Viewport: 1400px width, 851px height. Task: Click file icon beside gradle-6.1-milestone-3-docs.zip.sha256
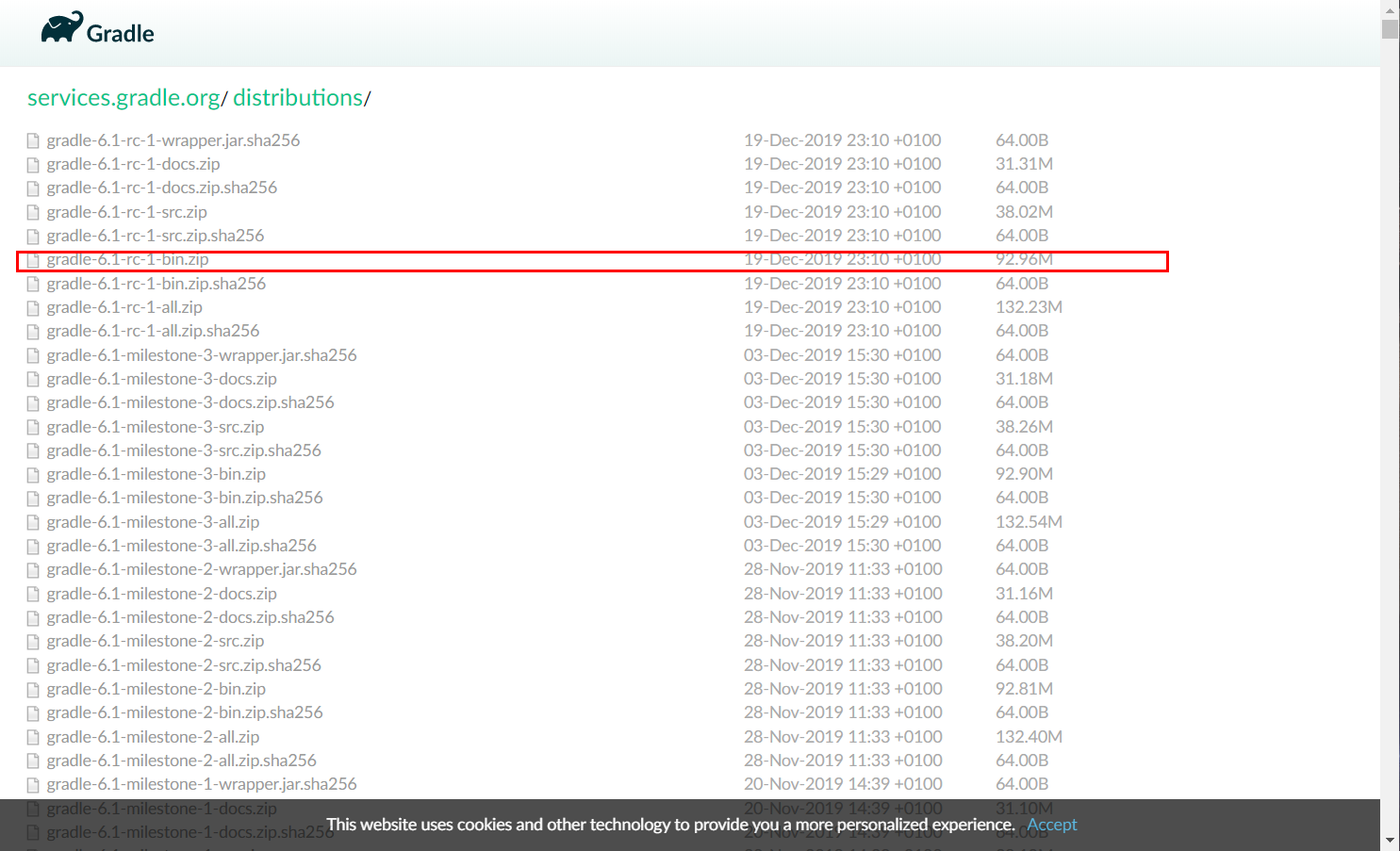(34, 403)
